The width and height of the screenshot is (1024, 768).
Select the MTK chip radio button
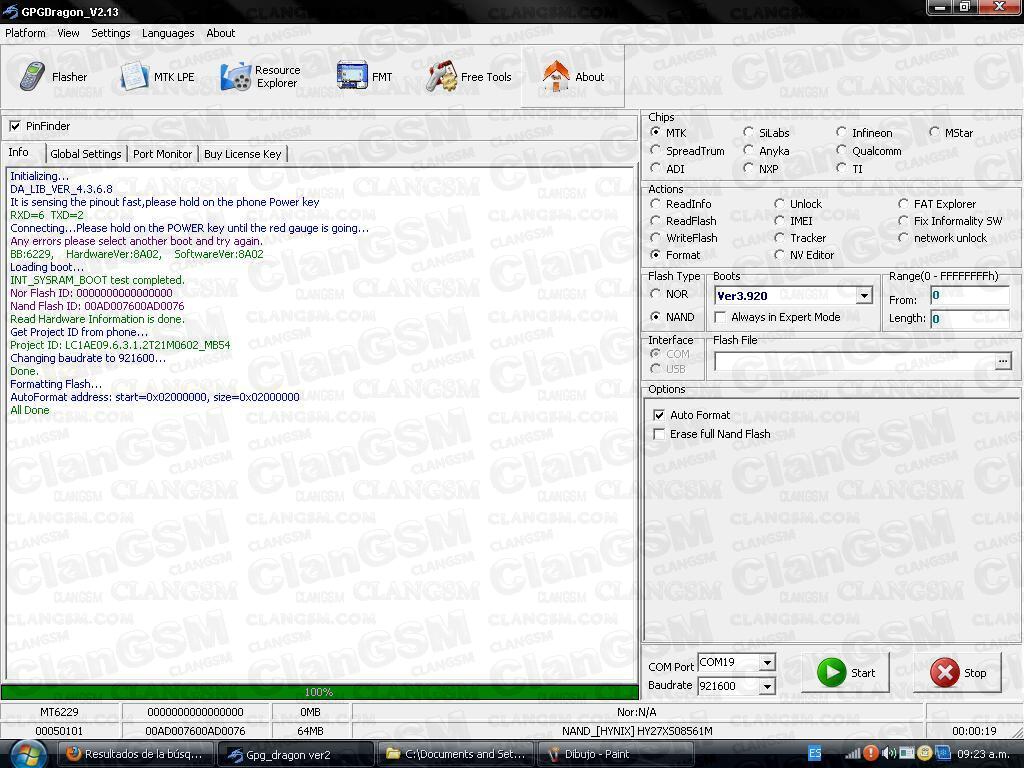[655, 133]
